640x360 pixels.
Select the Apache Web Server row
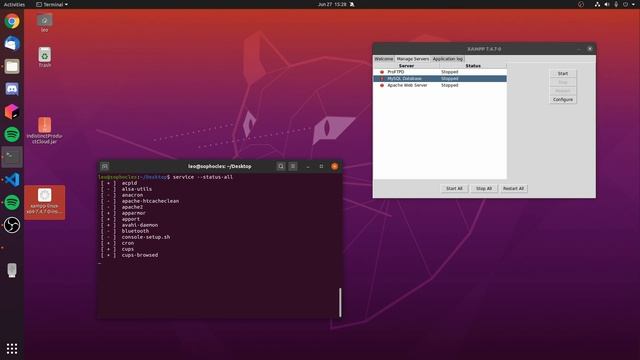(440, 85)
